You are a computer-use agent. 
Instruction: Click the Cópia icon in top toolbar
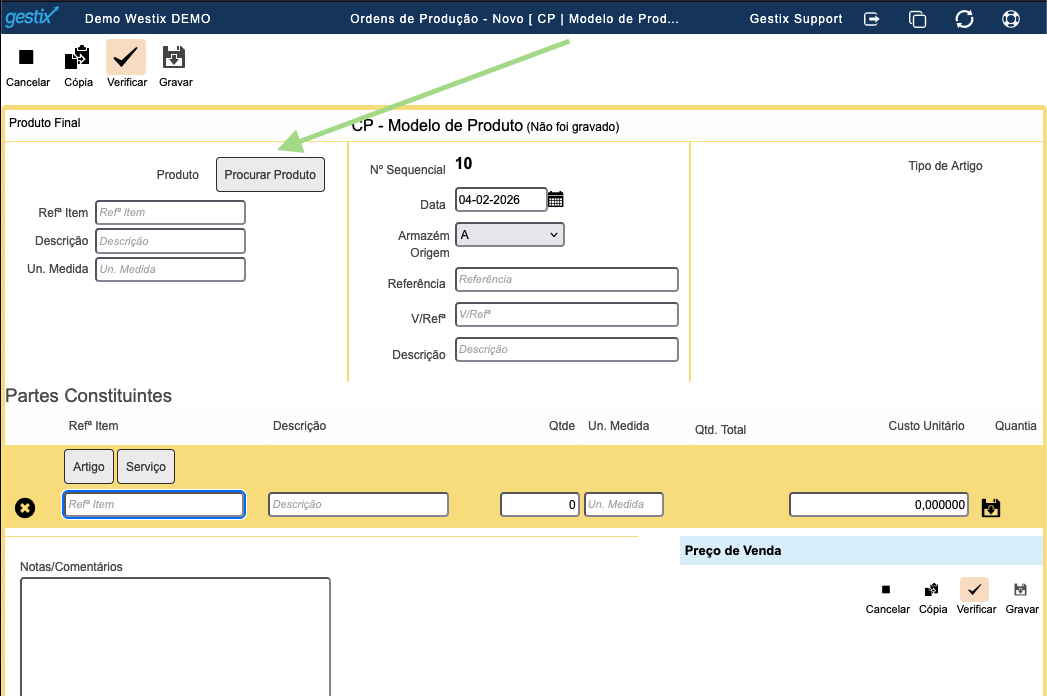point(78,59)
